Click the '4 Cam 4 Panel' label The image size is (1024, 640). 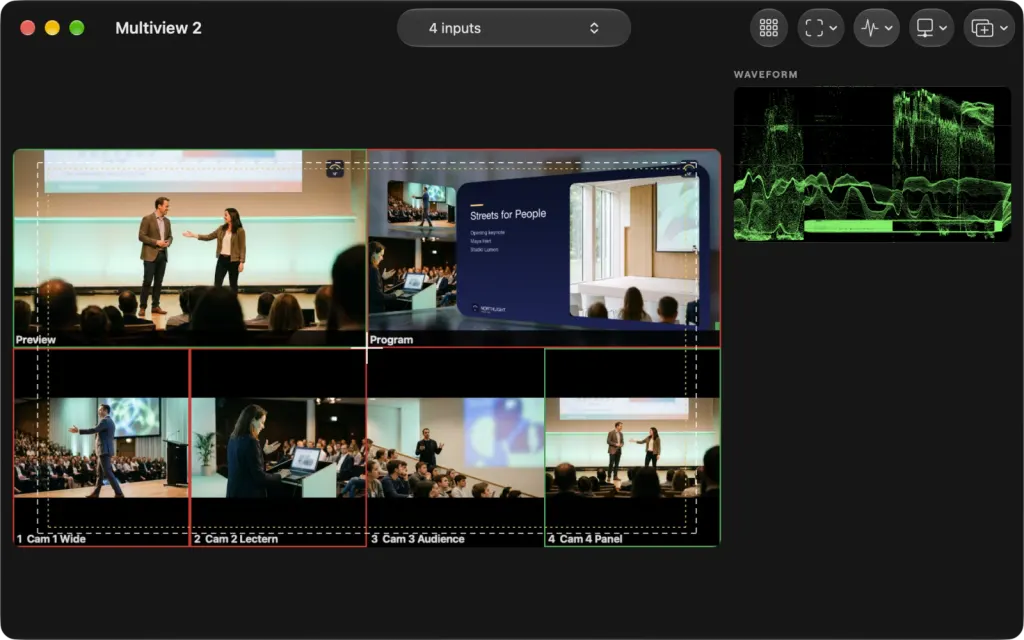(x=585, y=539)
